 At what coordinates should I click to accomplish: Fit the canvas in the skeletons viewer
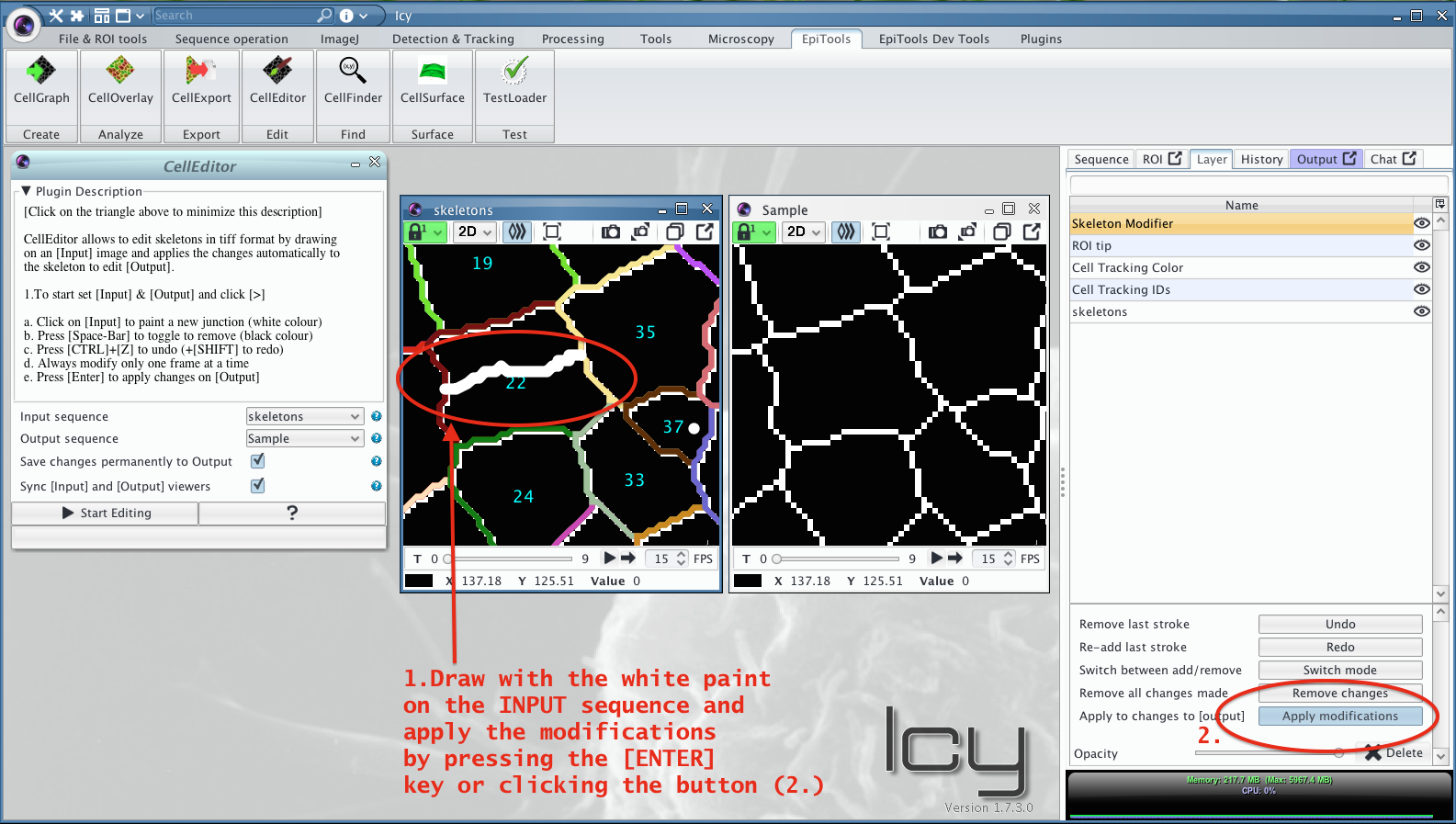552,231
